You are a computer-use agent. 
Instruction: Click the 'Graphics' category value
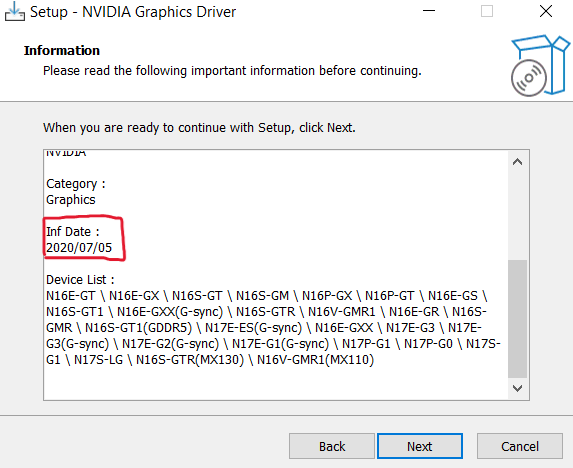pos(71,200)
